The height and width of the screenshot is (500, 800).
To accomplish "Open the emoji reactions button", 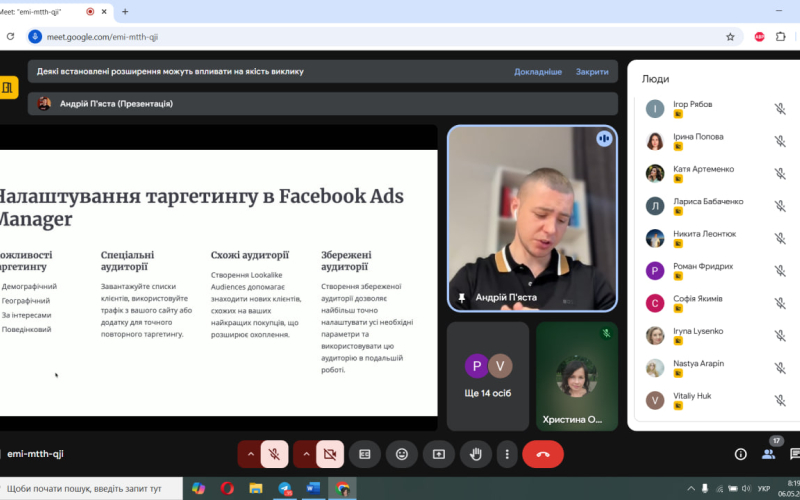I will point(402,454).
